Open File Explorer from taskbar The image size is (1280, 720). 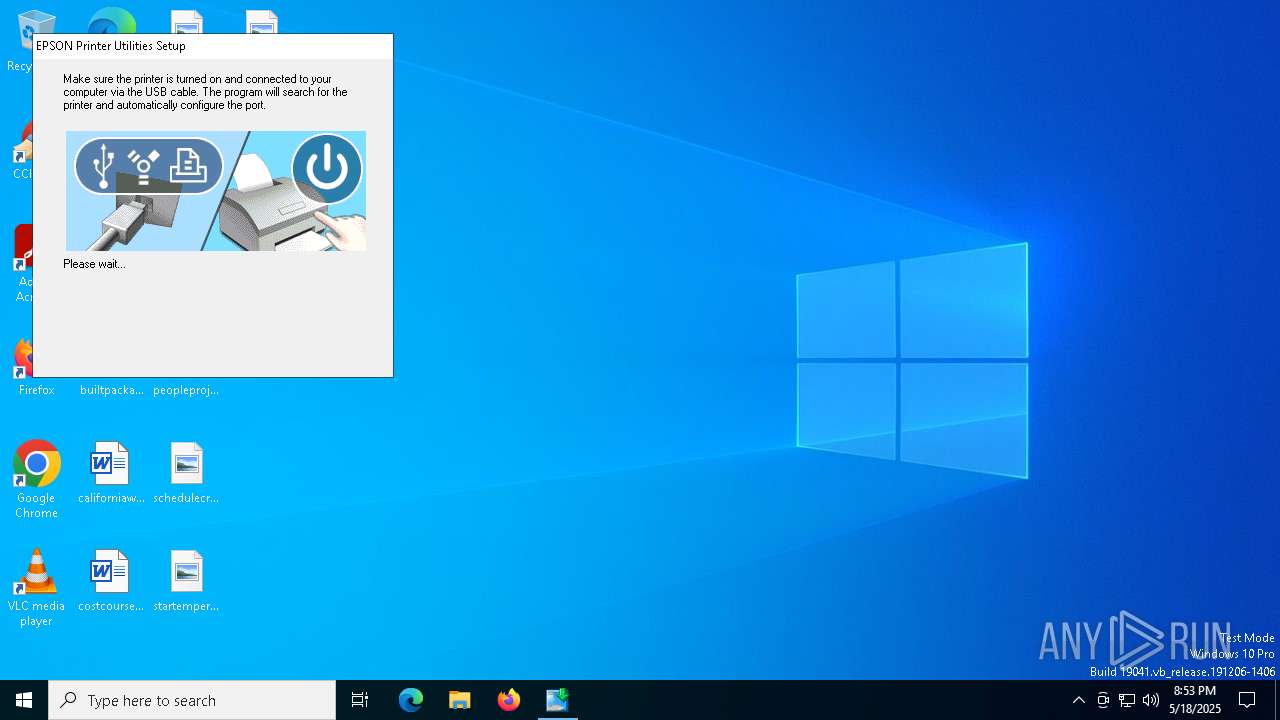click(x=460, y=700)
